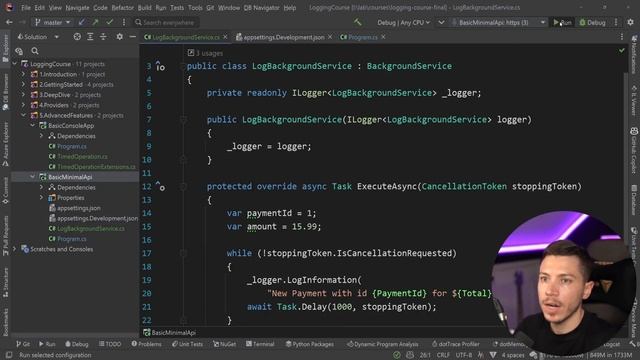This screenshot has height=360, width=640.
Task: Click the Collapse All icon in Solution panel
Action: pyautogui.click(x=103, y=37)
